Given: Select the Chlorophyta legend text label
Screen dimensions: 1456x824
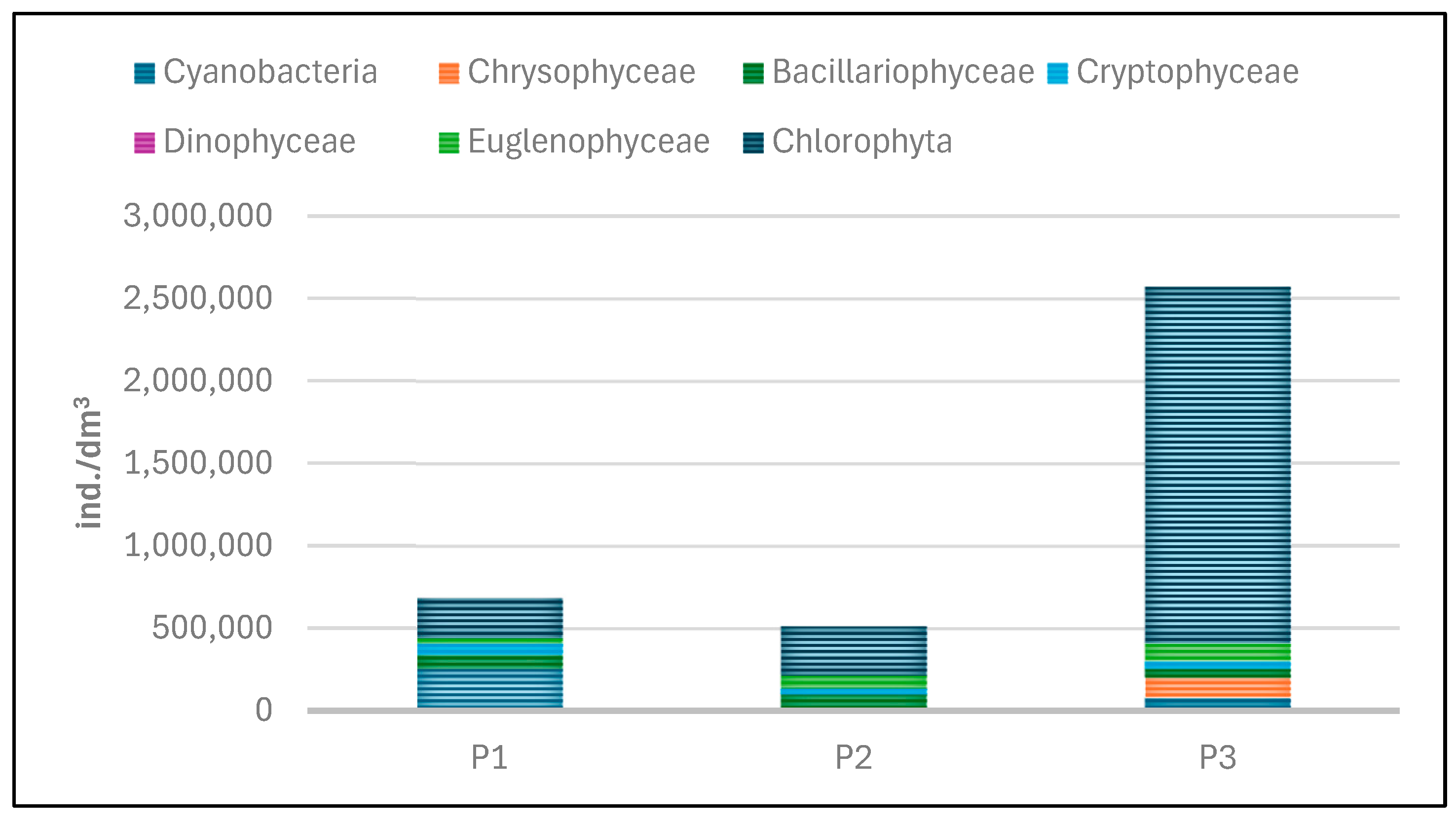Looking at the screenshot, I should (862, 142).
